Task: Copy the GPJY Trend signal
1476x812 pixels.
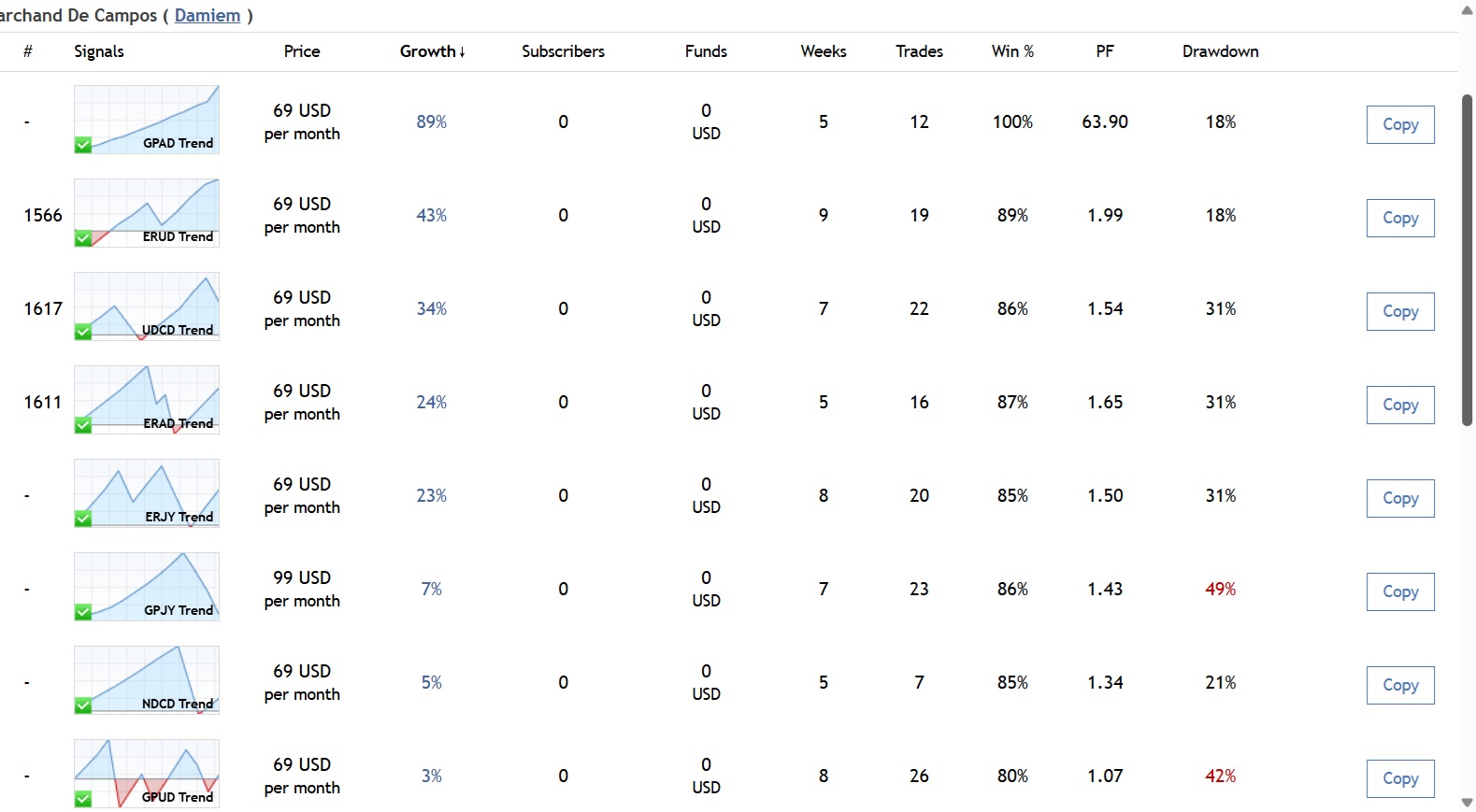Action: coord(1399,591)
